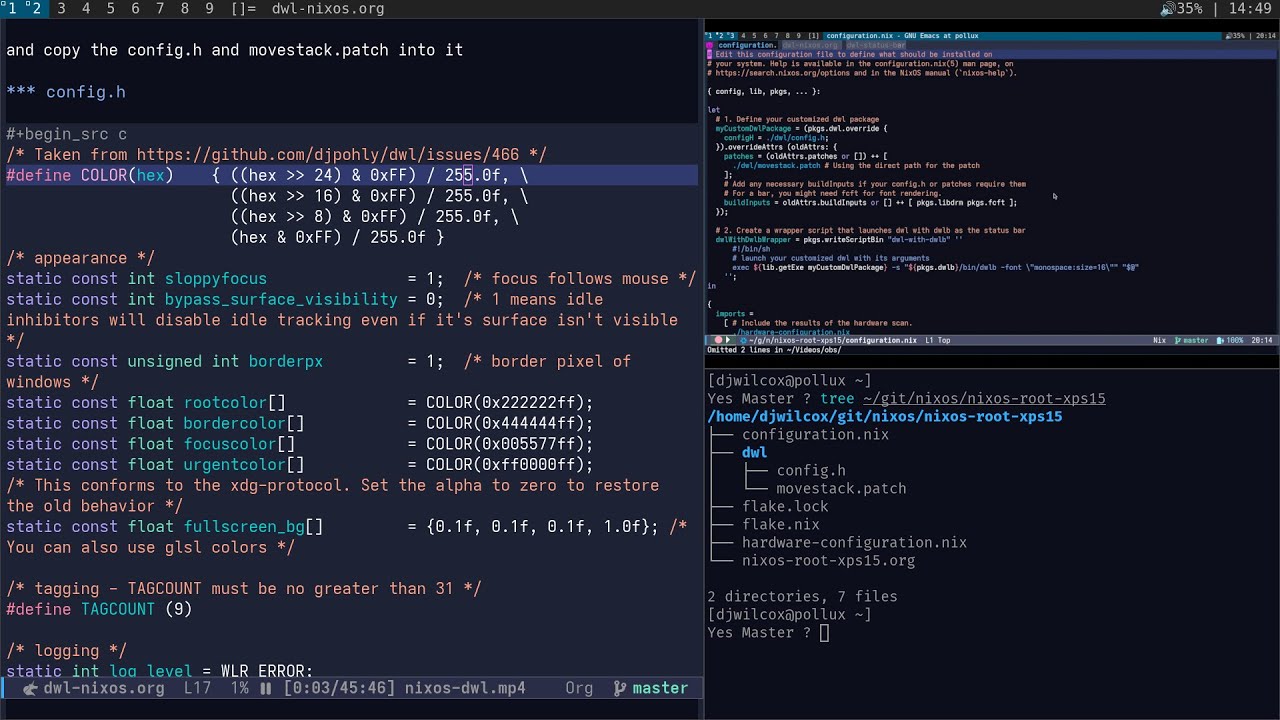Image resolution: width=1280 pixels, height=720 pixels.
Task: Click configuration.nix in terminal tree output
Action: click(x=815, y=434)
